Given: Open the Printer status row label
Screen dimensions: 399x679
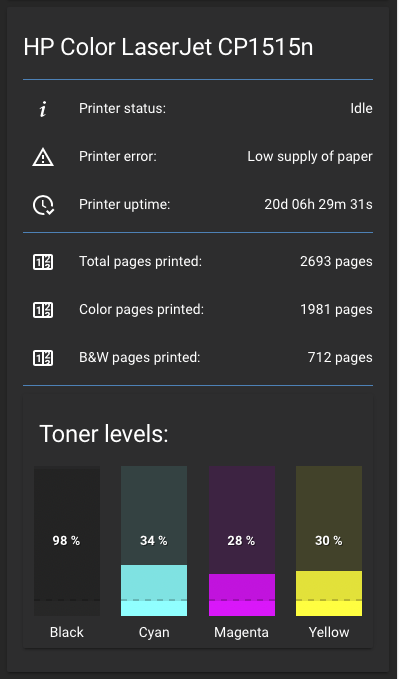Looking at the screenshot, I should coord(122,108).
